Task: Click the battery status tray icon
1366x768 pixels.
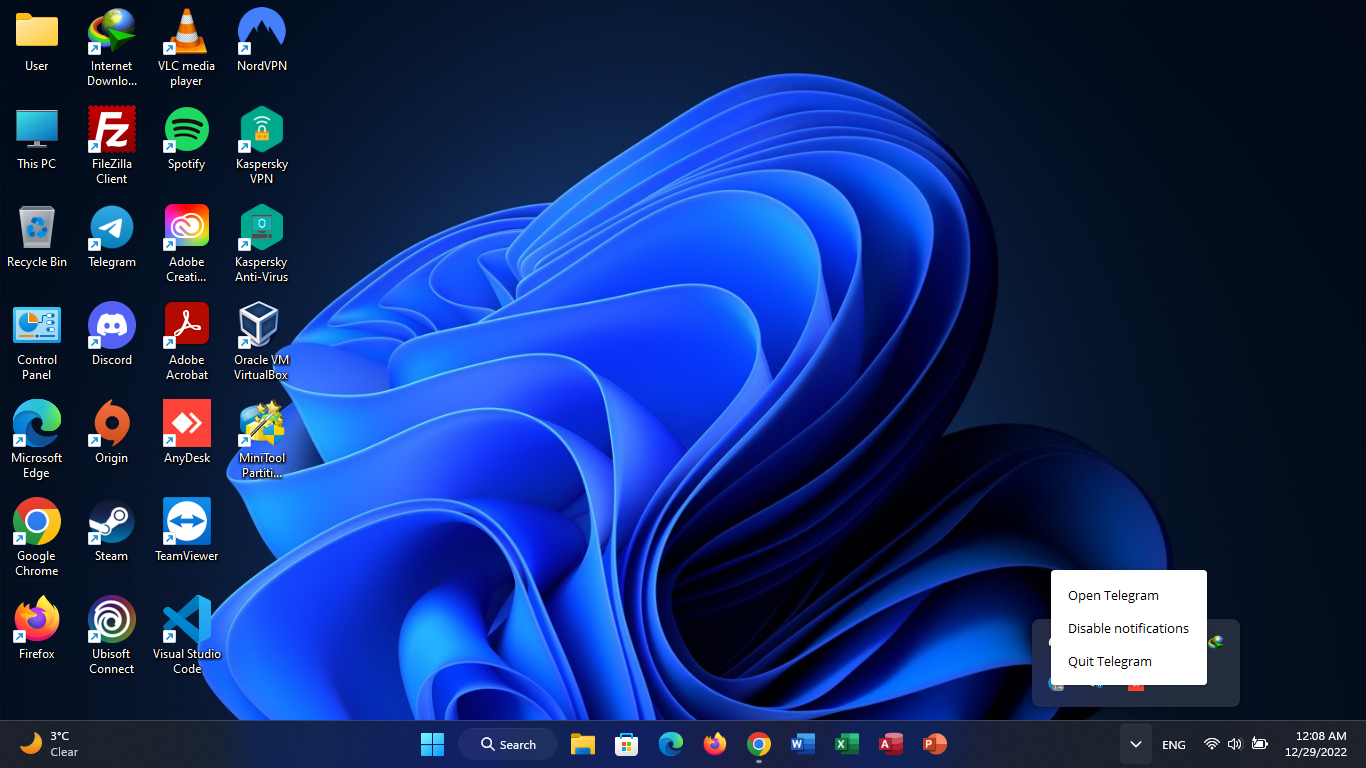Action: (1260, 744)
